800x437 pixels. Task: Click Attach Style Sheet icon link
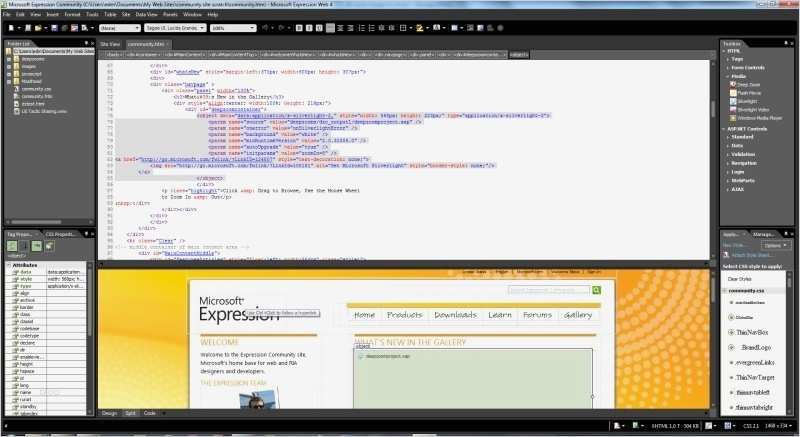[x=747, y=255]
